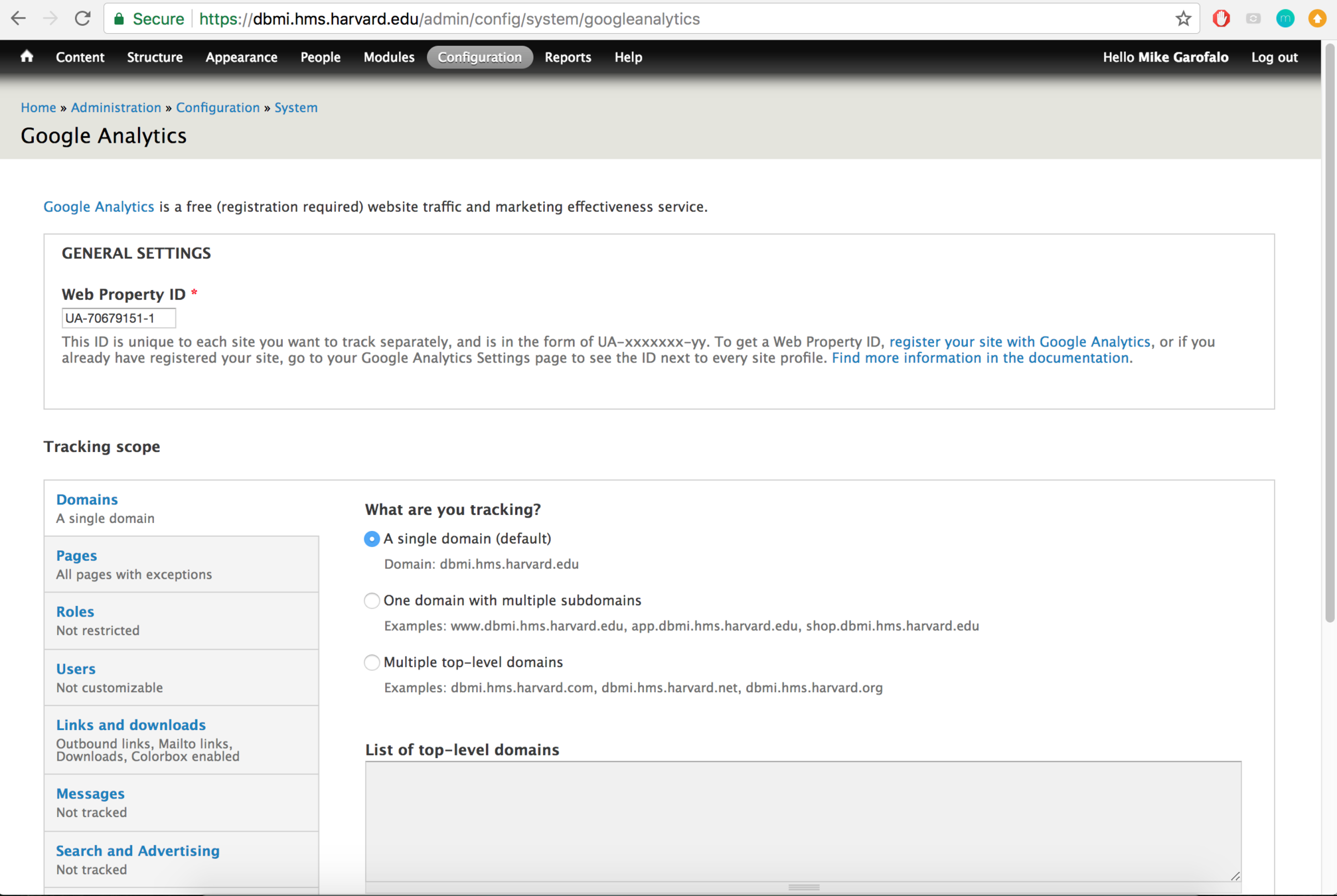Click the page vertical scrollbar
The width and height of the screenshot is (1337, 896).
[x=1330, y=332]
